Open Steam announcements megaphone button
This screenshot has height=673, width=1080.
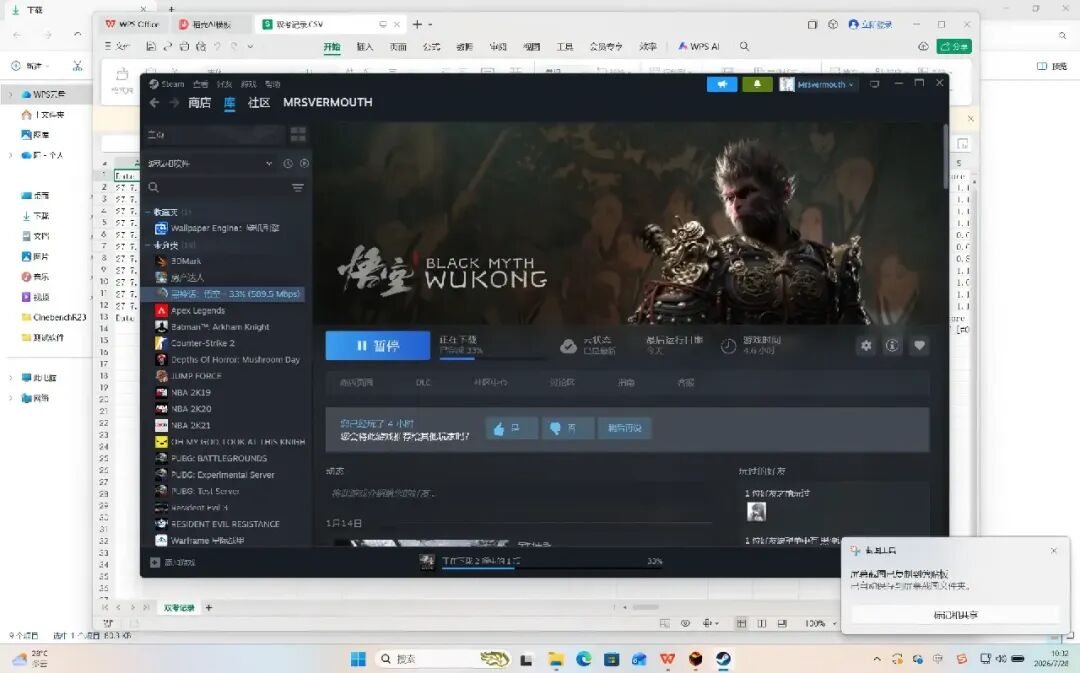point(722,84)
